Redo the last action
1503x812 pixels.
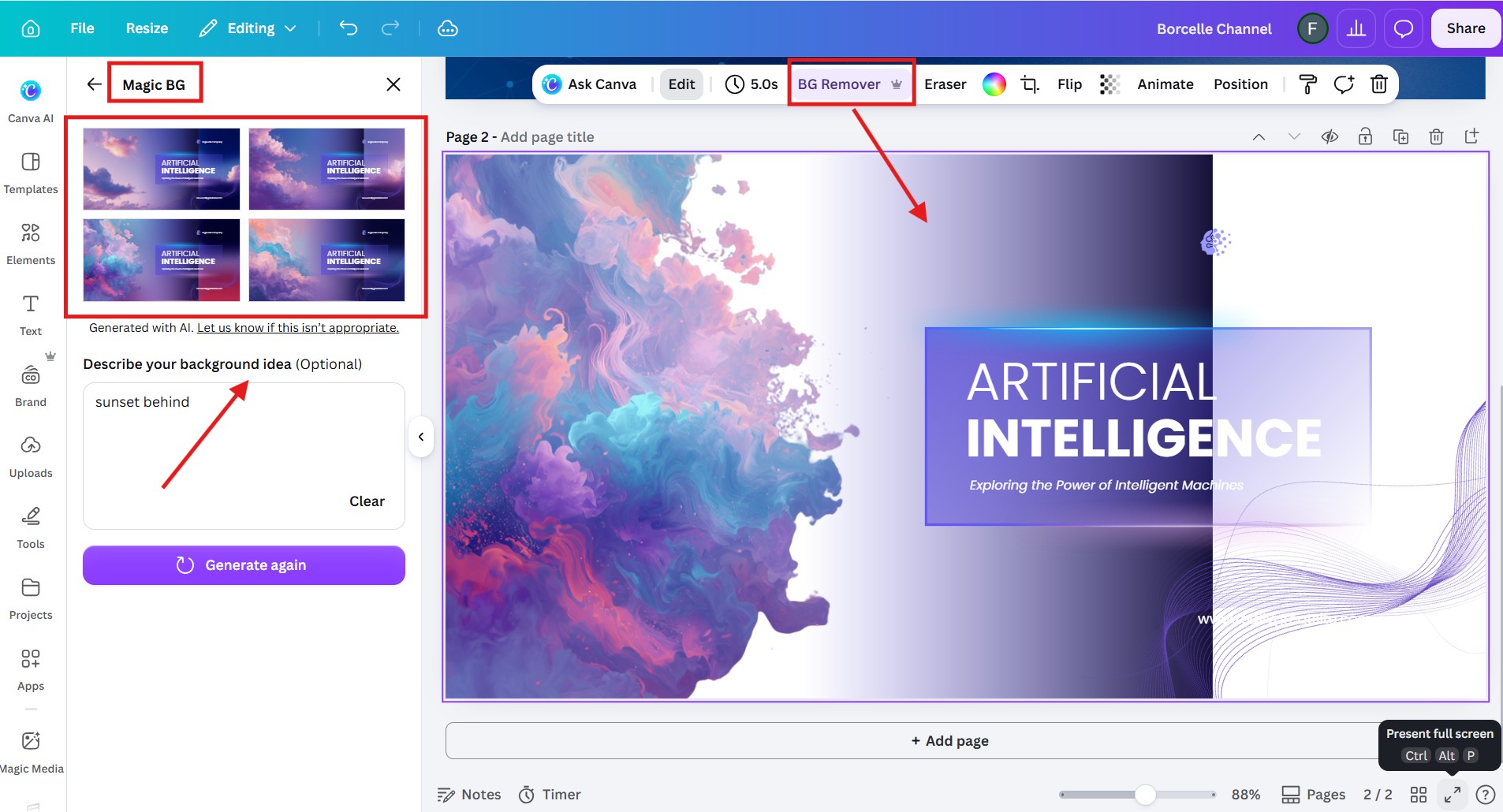pyautogui.click(x=390, y=28)
